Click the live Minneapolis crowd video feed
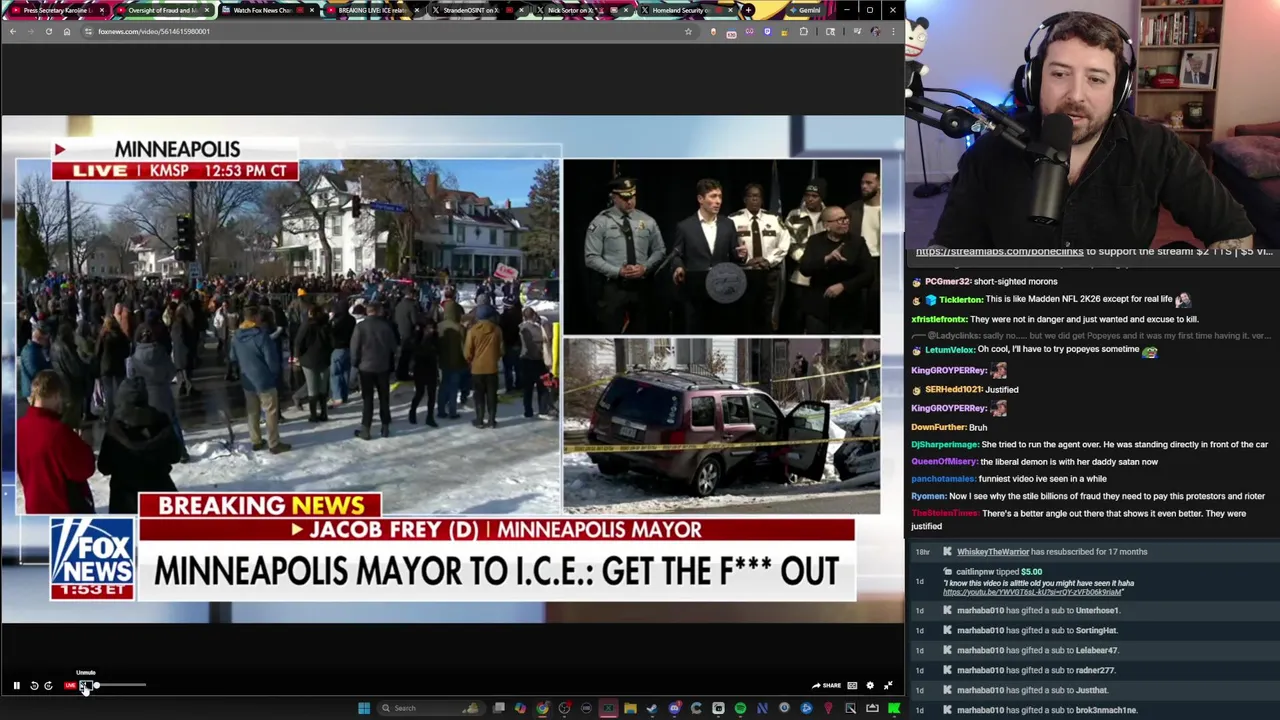This screenshot has width=1280, height=720. [288, 338]
